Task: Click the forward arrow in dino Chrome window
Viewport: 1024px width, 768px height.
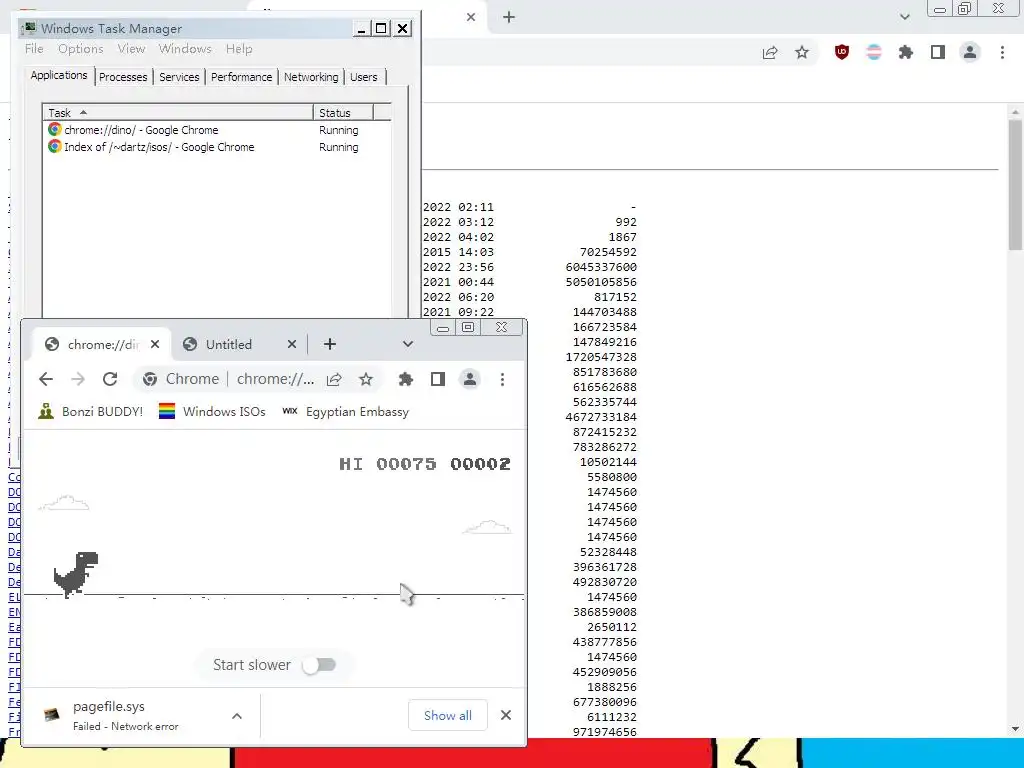Action: 78,379
